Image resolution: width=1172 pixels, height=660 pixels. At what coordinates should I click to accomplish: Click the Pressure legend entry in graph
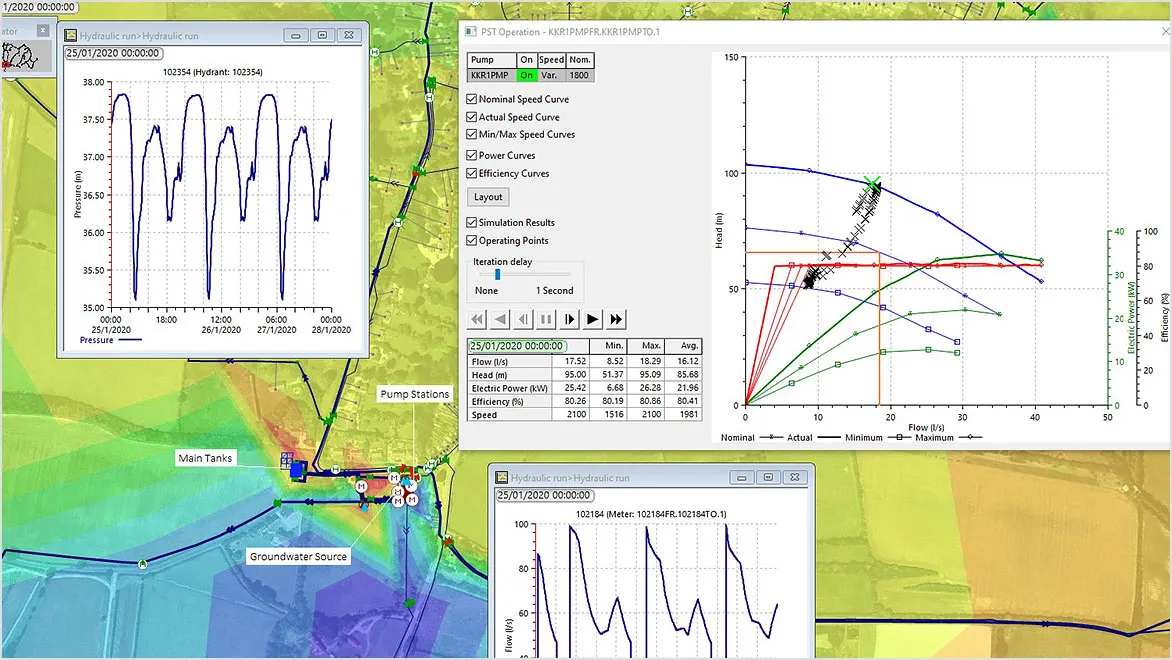pyautogui.click(x=110, y=340)
